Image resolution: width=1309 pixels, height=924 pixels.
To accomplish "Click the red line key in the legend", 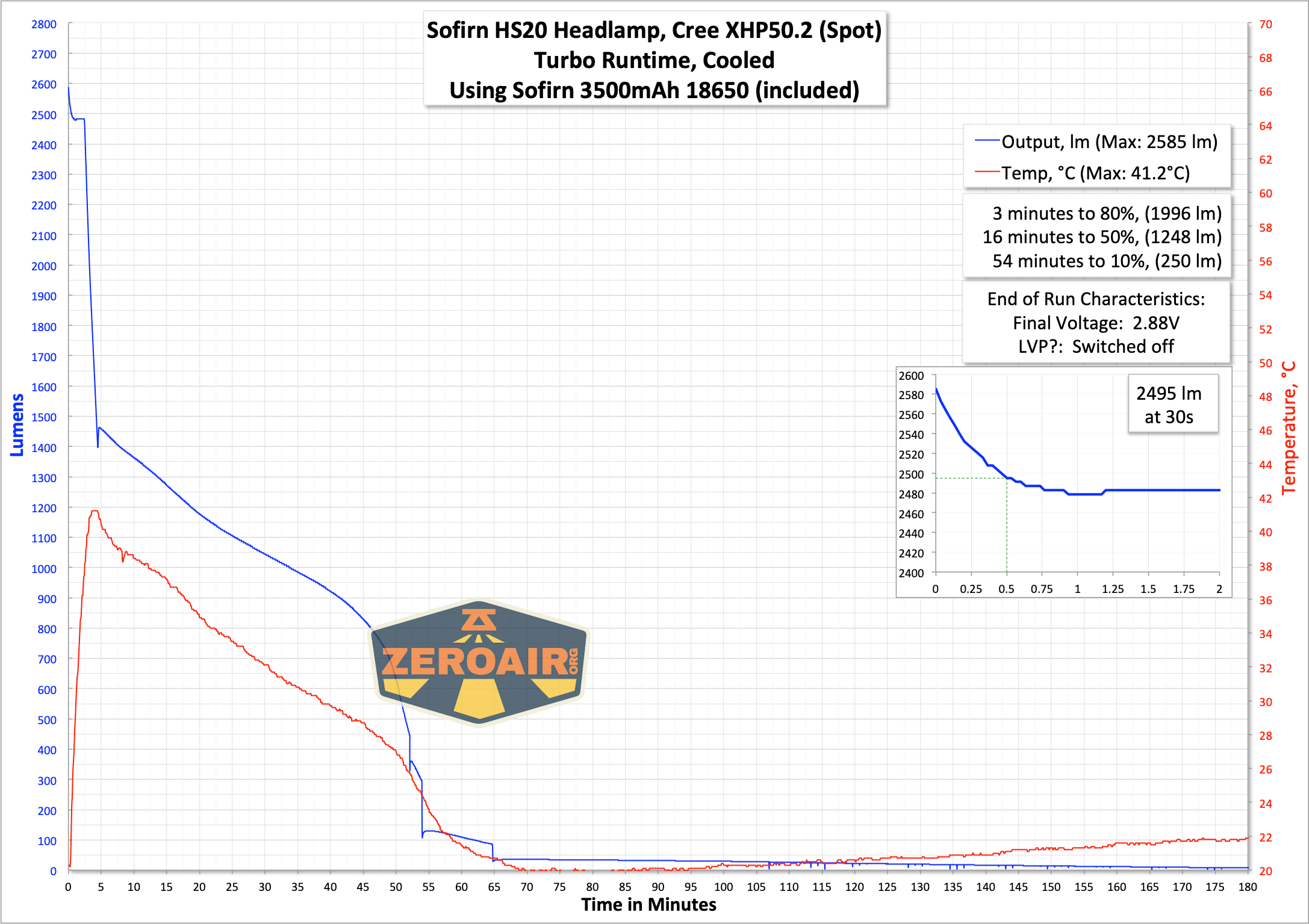I will [x=987, y=172].
